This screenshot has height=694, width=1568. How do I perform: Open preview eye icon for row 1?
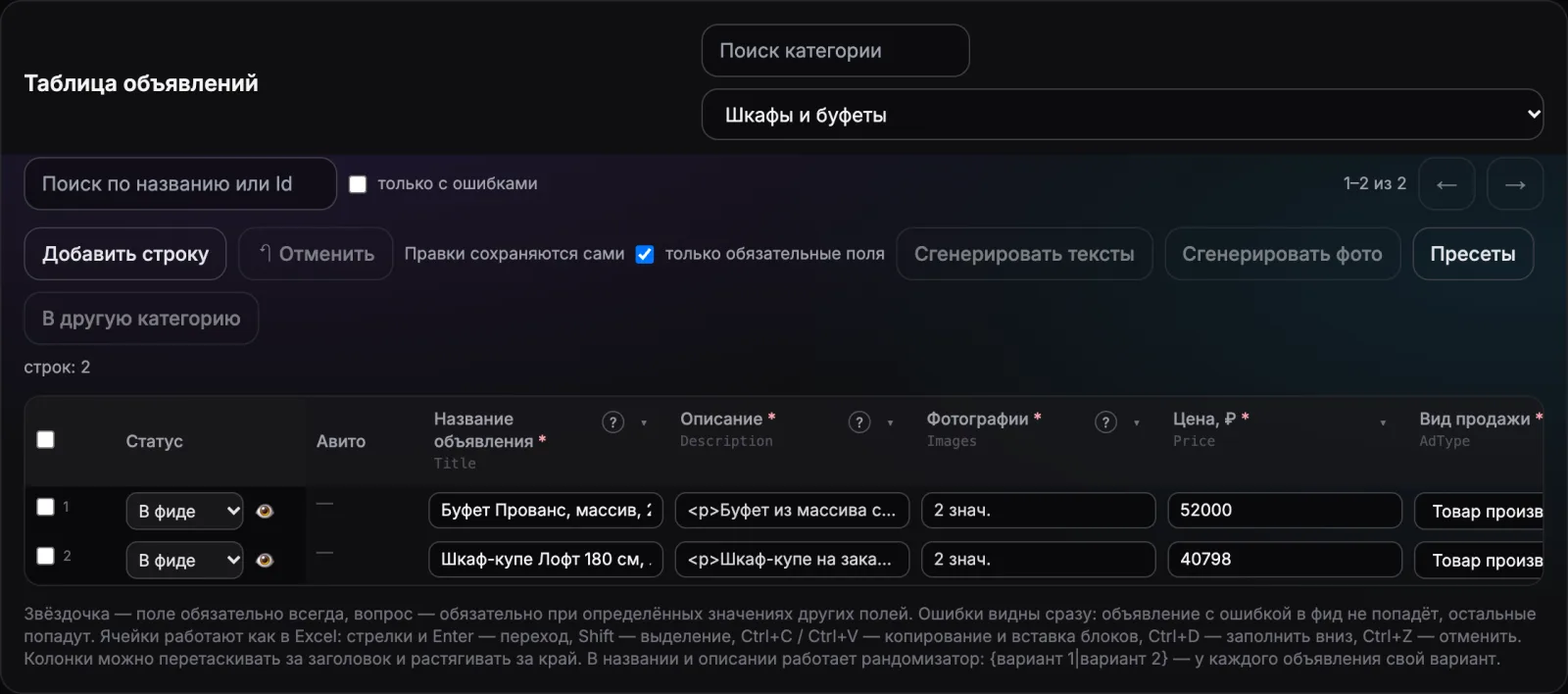point(265,511)
